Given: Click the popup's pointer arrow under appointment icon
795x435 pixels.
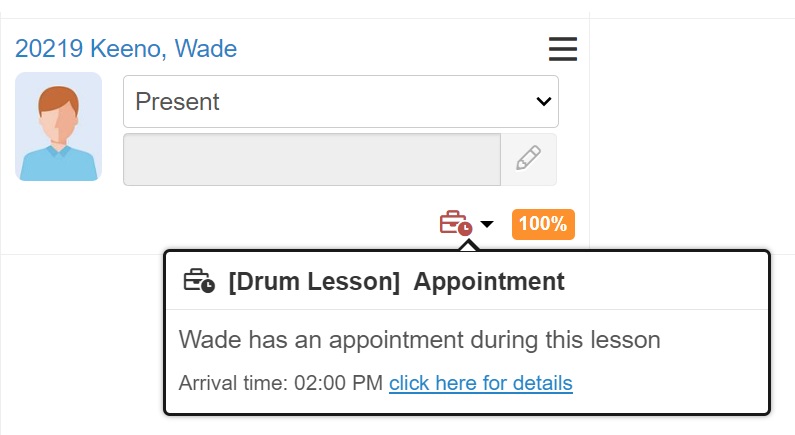Looking at the screenshot, I should [x=465, y=244].
